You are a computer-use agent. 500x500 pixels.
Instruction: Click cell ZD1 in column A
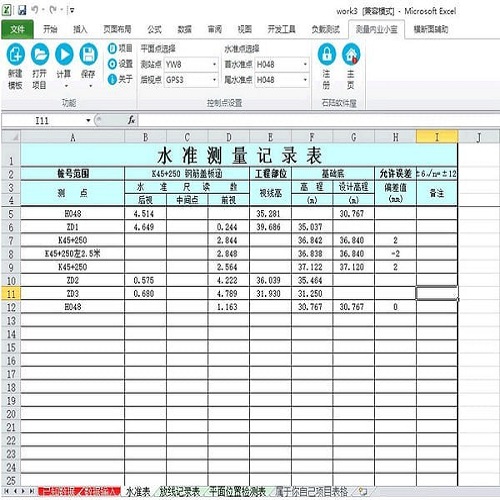point(73,227)
